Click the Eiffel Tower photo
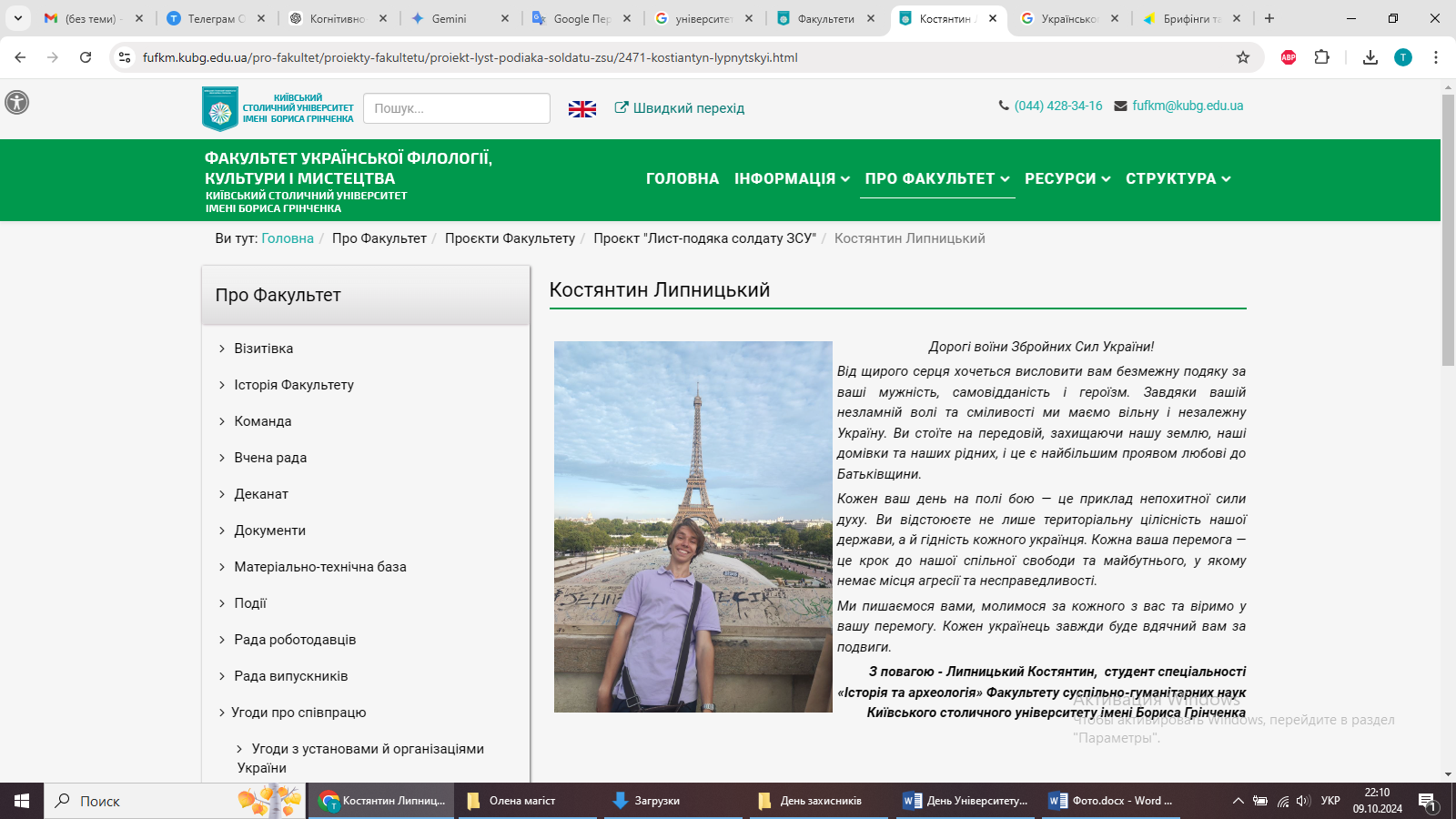Screen dimensions: 1456x819 click(693, 526)
